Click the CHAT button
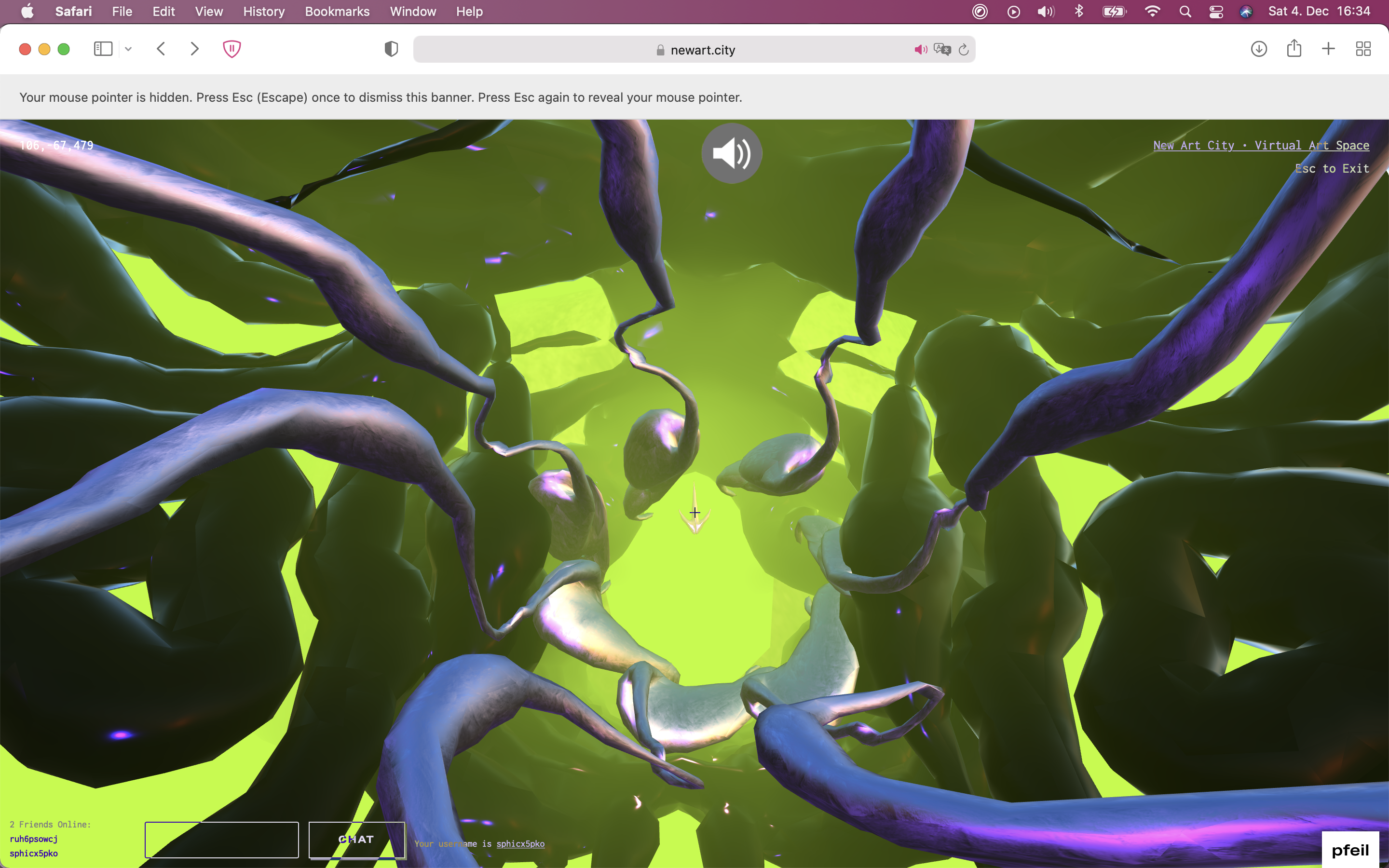 point(356,839)
